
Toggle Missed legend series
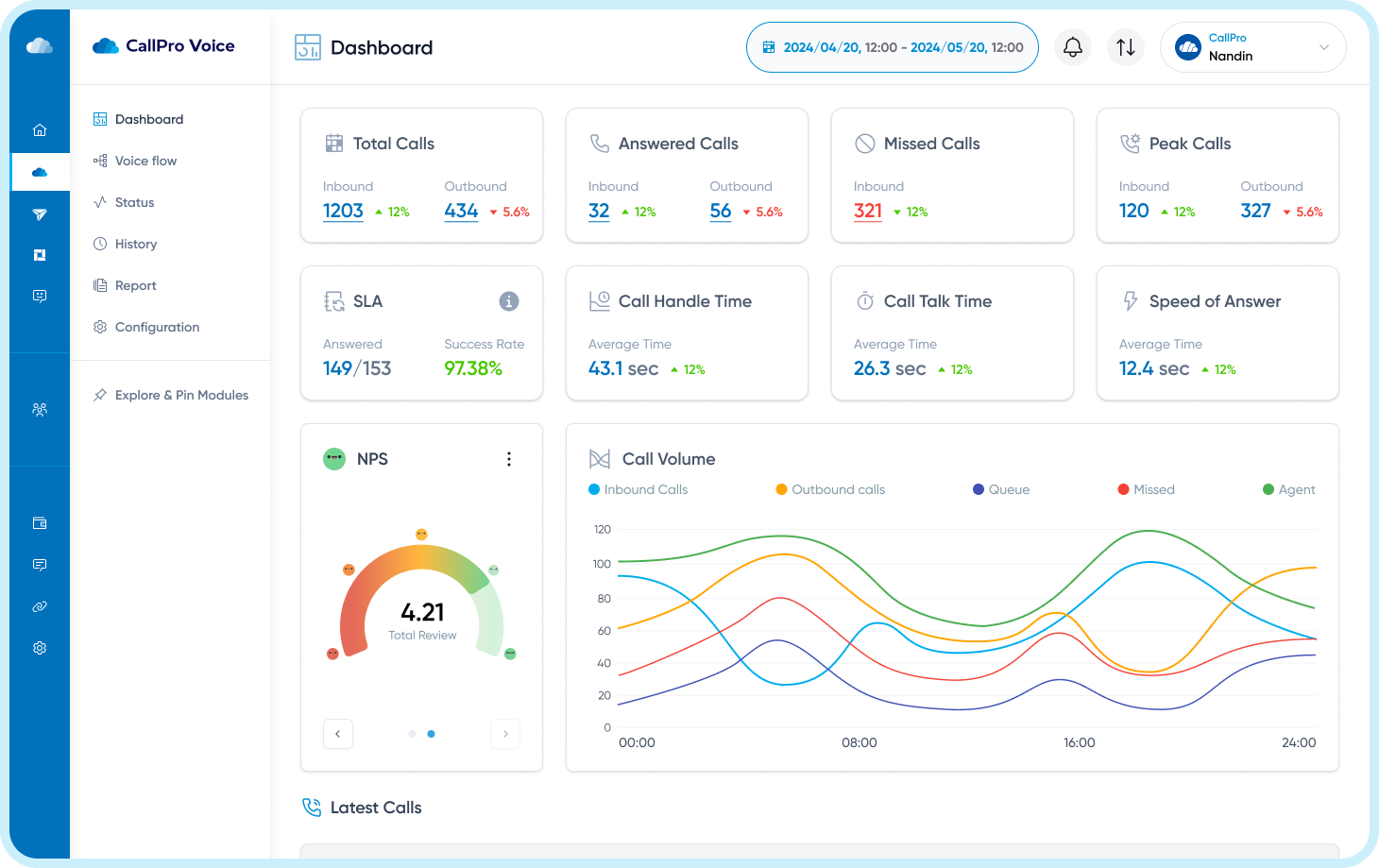click(x=1146, y=489)
